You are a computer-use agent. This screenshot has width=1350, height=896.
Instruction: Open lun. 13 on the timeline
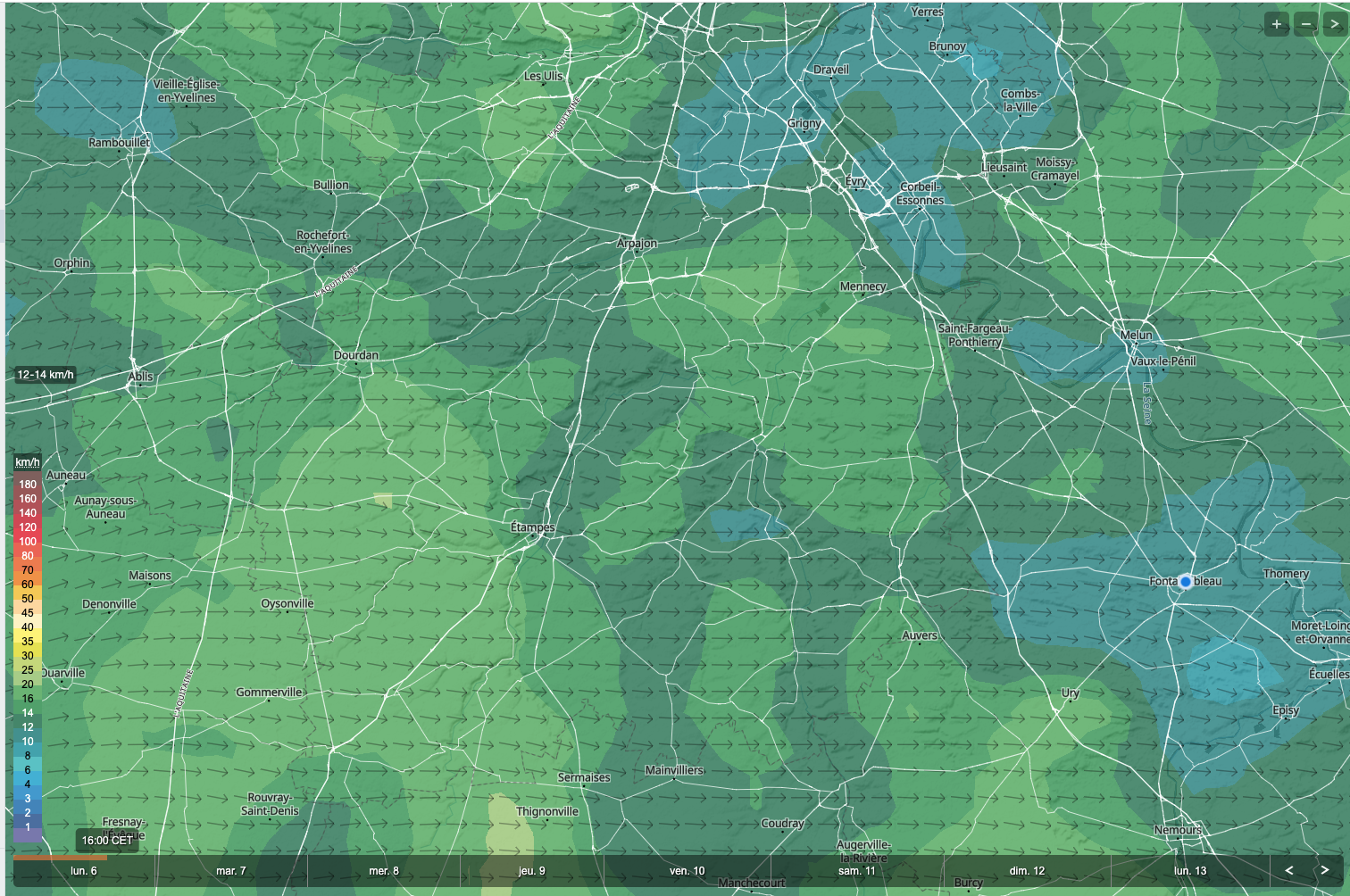click(1190, 871)
